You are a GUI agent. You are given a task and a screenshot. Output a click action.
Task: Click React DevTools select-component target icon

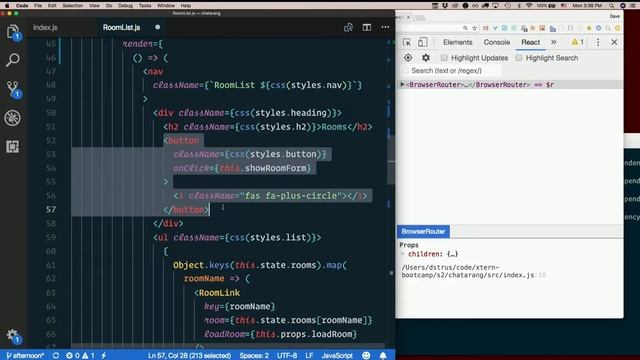(408, 58)
